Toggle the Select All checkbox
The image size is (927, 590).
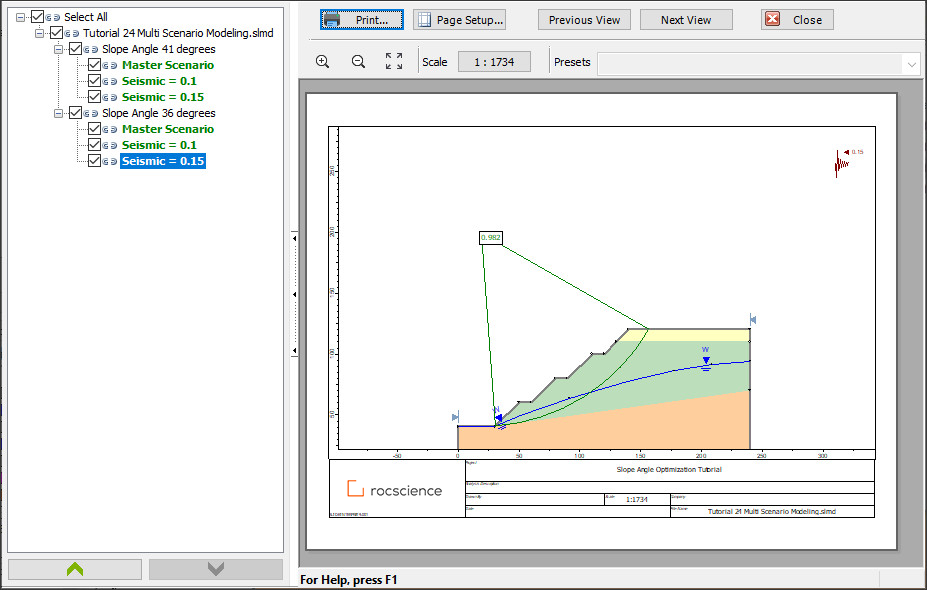(37, 17)
